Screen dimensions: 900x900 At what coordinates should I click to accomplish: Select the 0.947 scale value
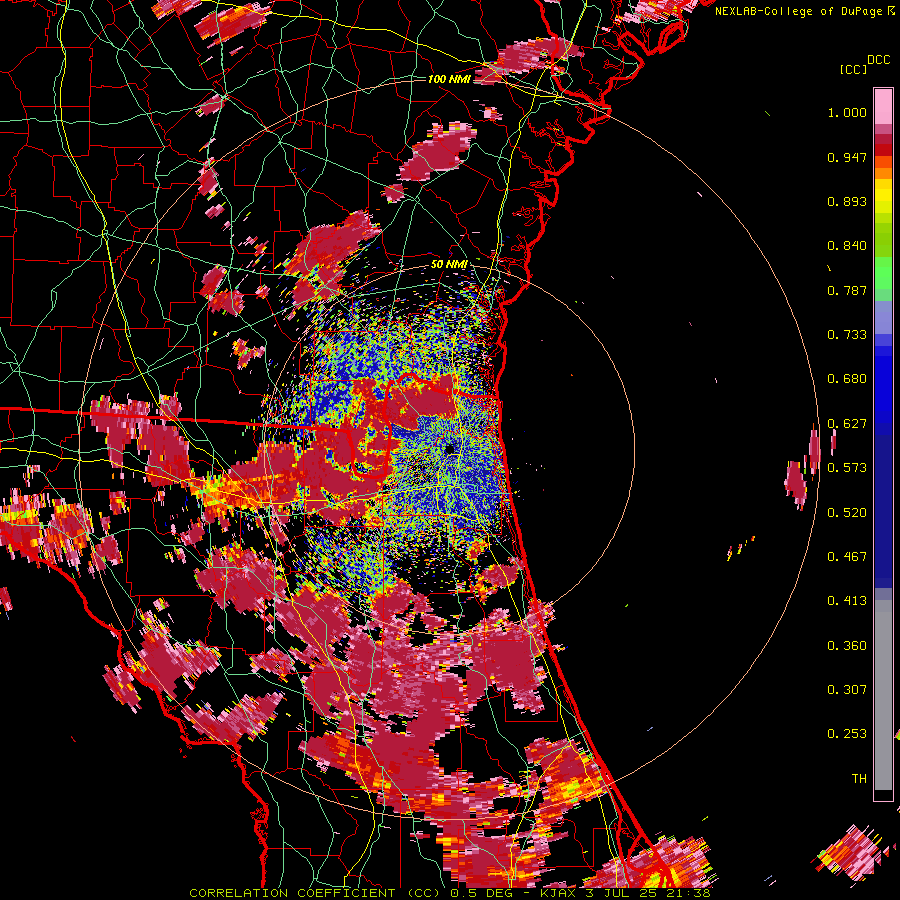(x=847, y=157)
